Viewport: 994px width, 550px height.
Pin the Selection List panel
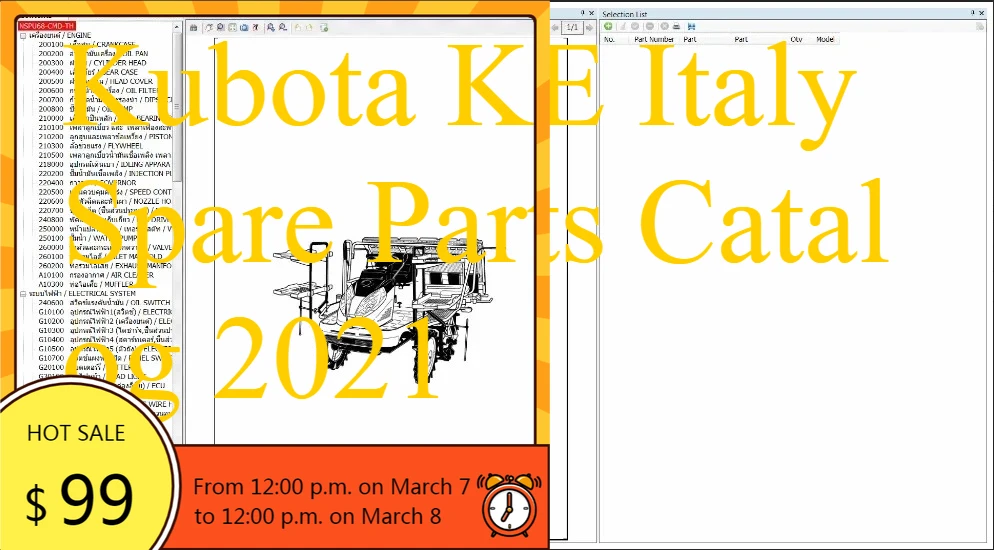[x=973, y=13]
